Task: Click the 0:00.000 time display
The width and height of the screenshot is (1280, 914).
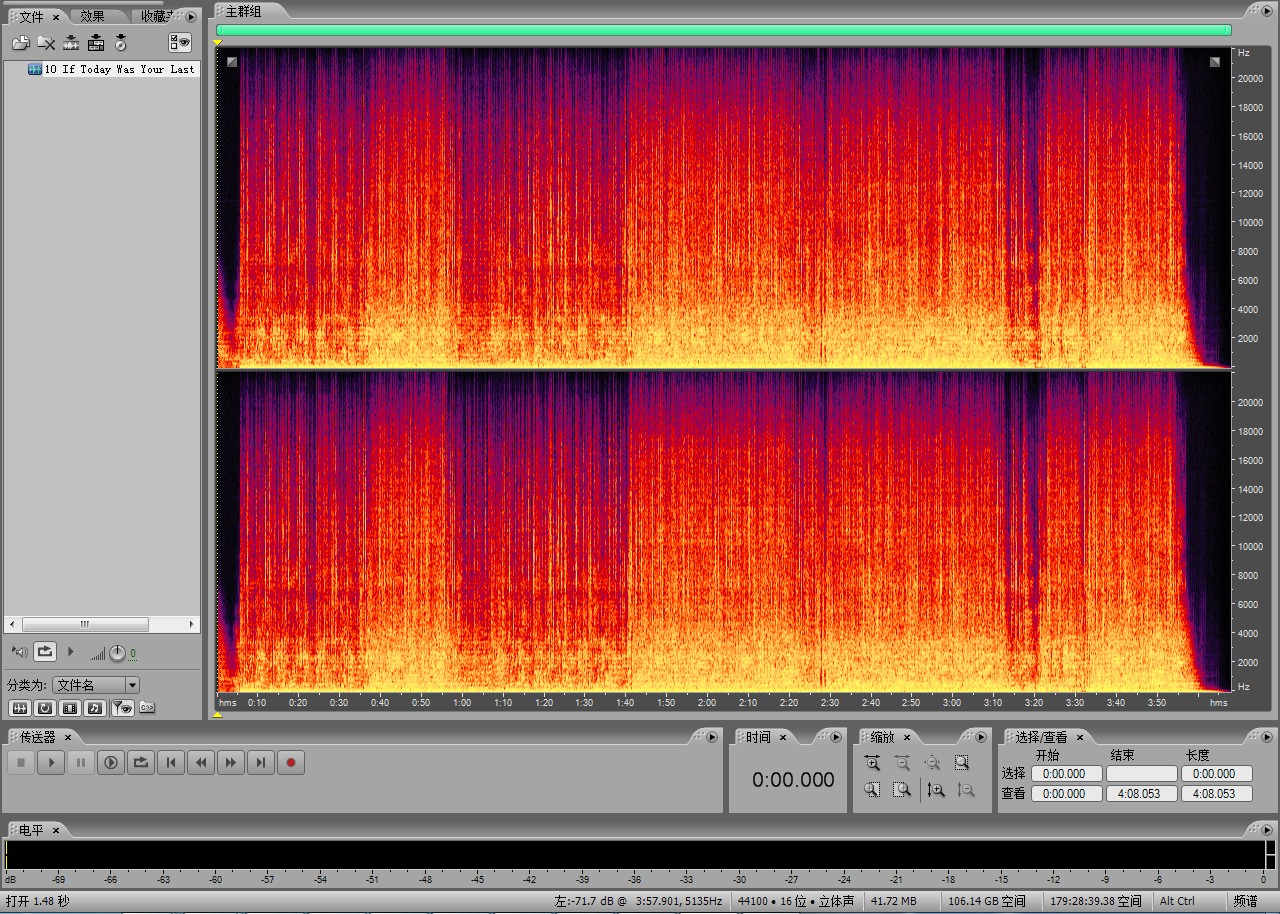Action: 793,780
